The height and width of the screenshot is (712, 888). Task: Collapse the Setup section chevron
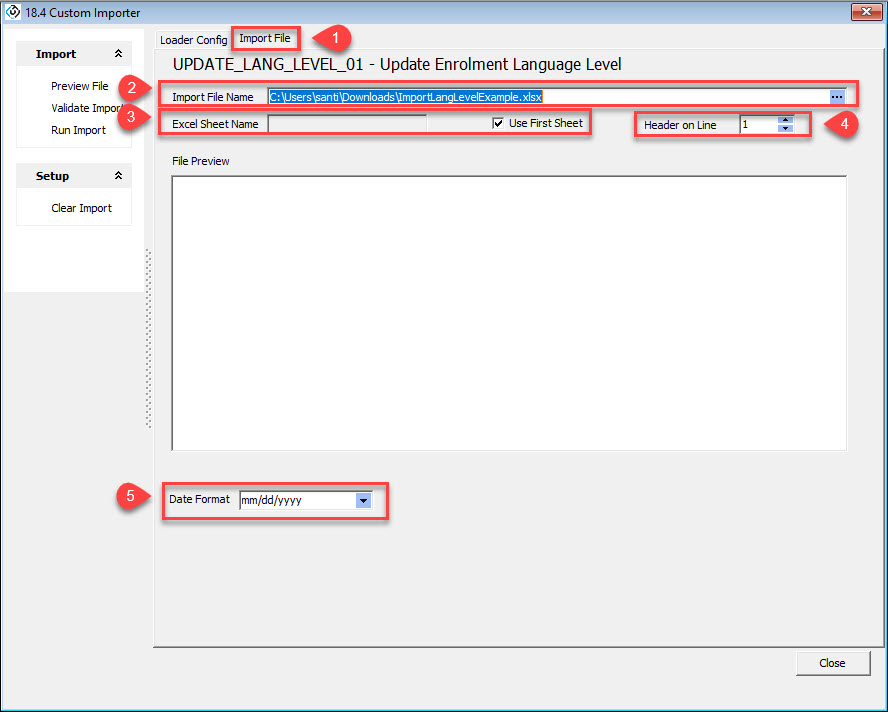click(118, 176)
